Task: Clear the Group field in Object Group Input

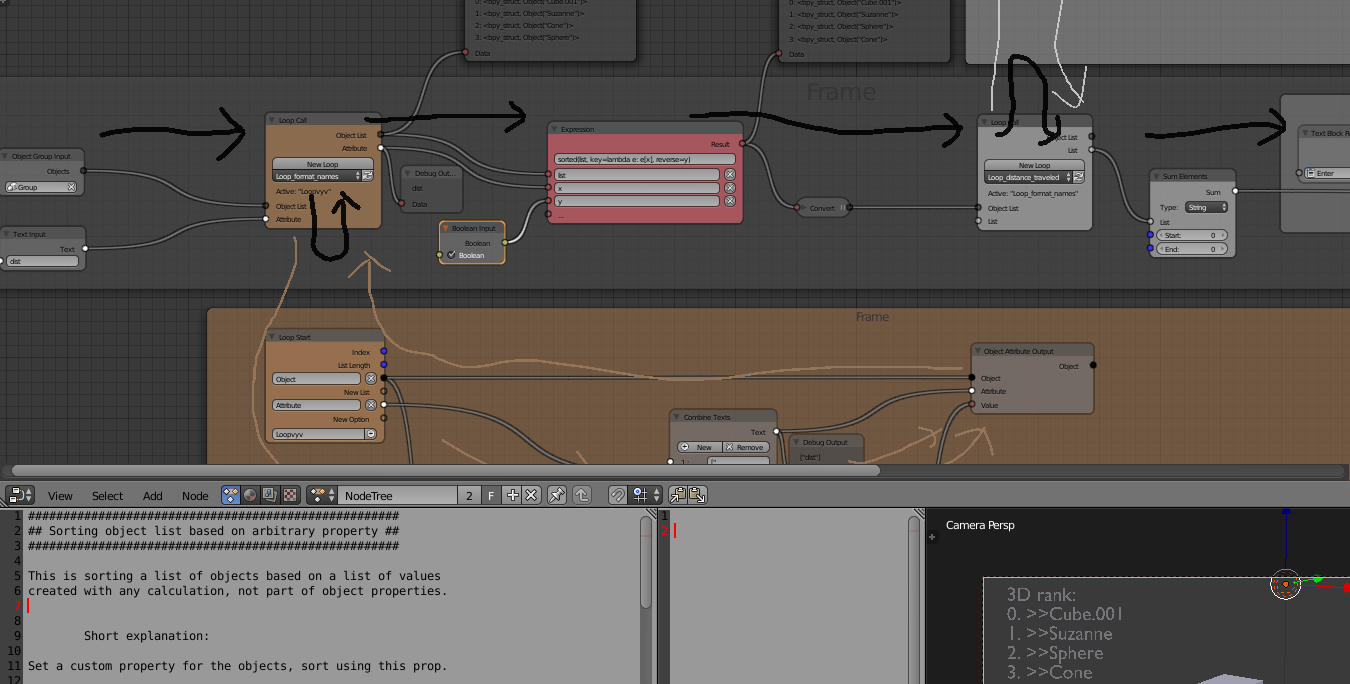Action: pyautogui.click(x=71, y=187)
